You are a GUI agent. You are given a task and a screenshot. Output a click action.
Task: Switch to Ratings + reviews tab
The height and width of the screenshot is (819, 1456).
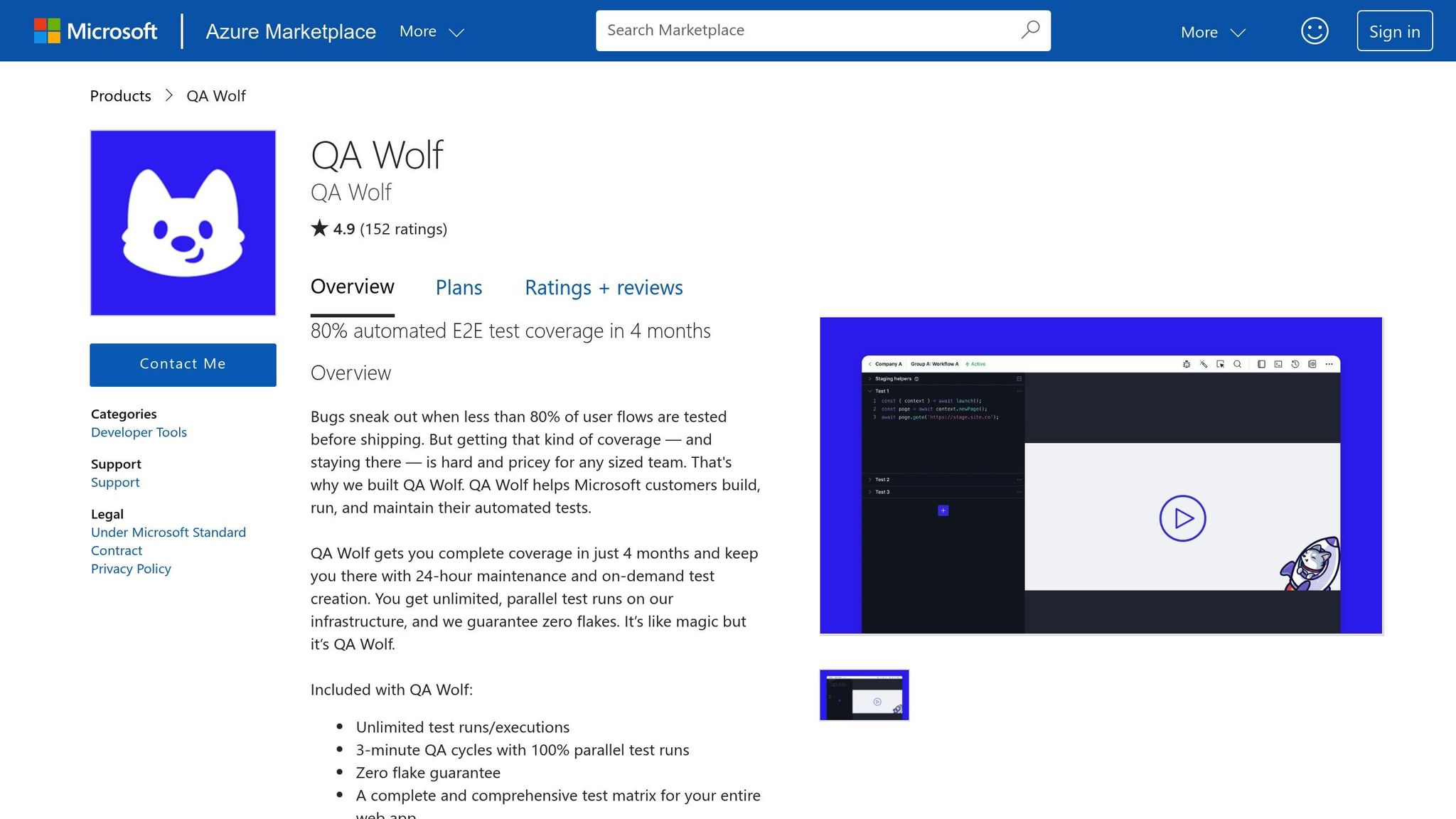[x=604, y=287]
